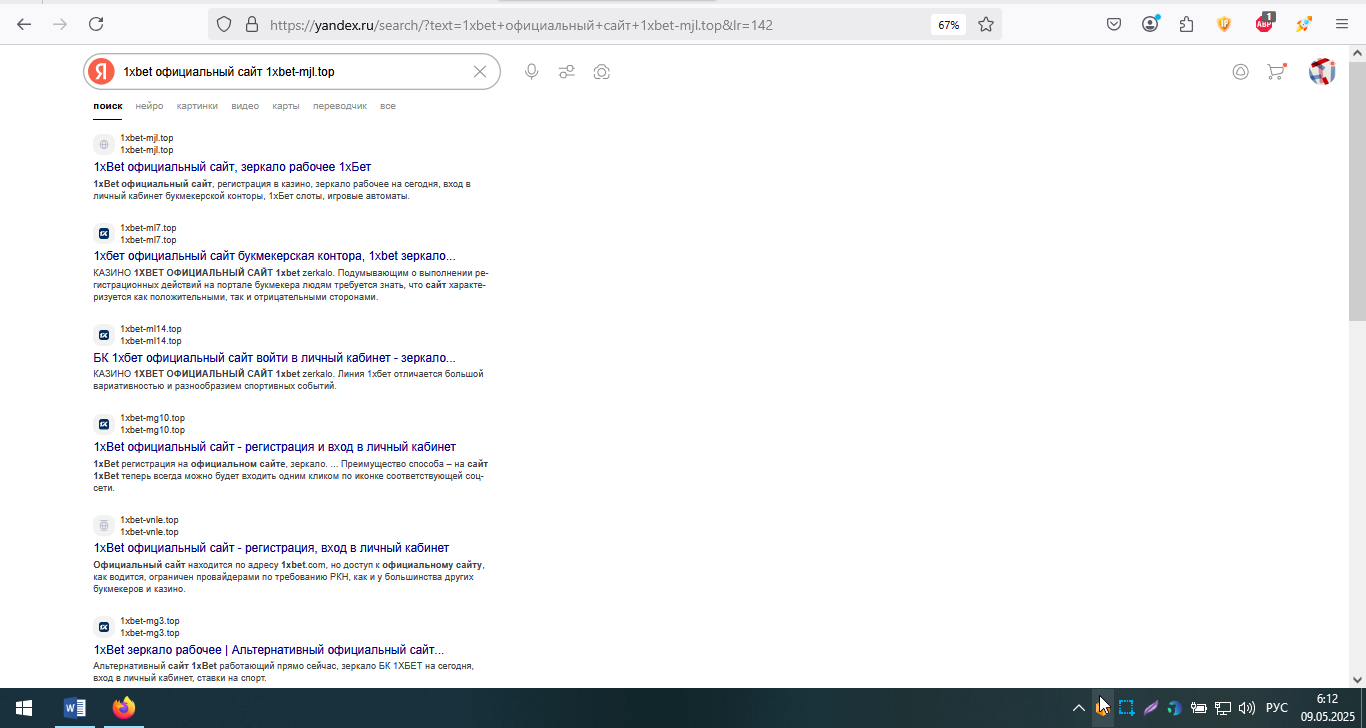1366x728 pixels.
Task: Click the 1xbet-mg10.top domain link
Action: pos(152,418)
